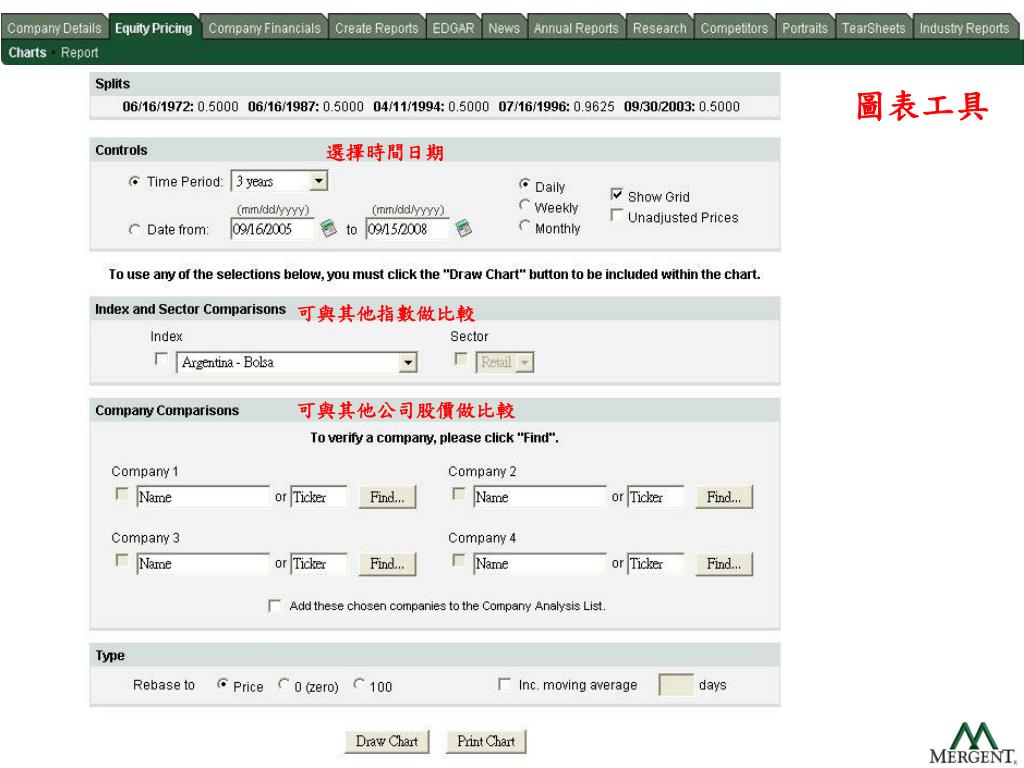
Task: Tick the Index comparison checkbox
Action: 161,359
